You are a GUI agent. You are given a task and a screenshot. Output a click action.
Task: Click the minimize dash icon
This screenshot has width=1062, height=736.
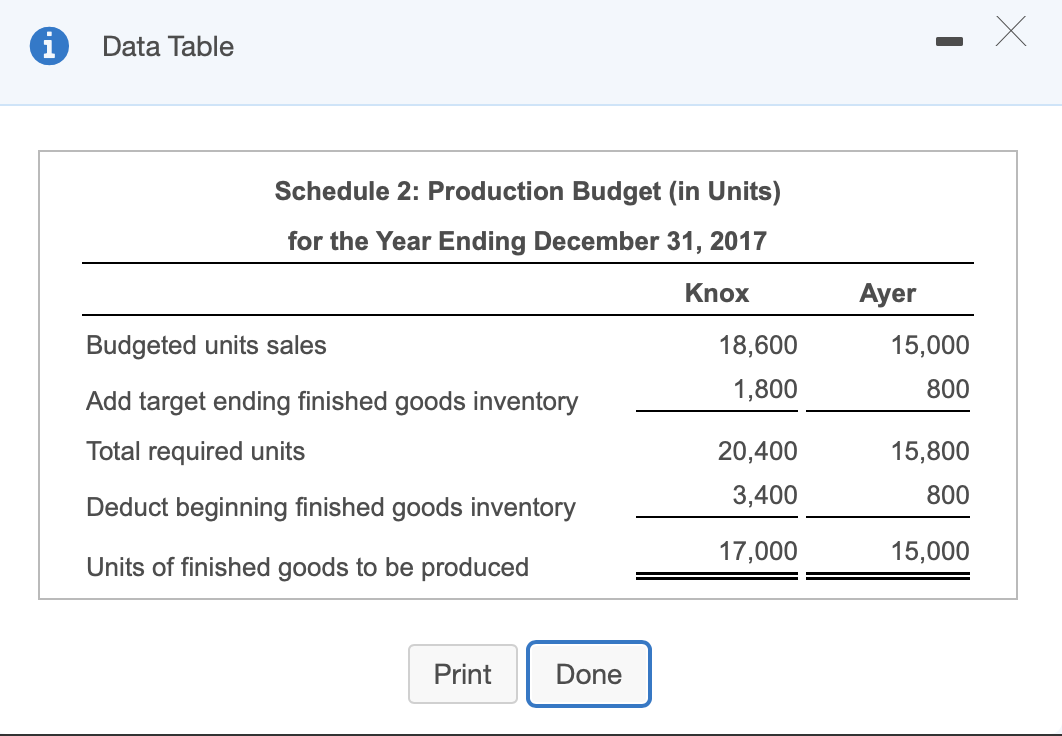(x=947, y=42)
